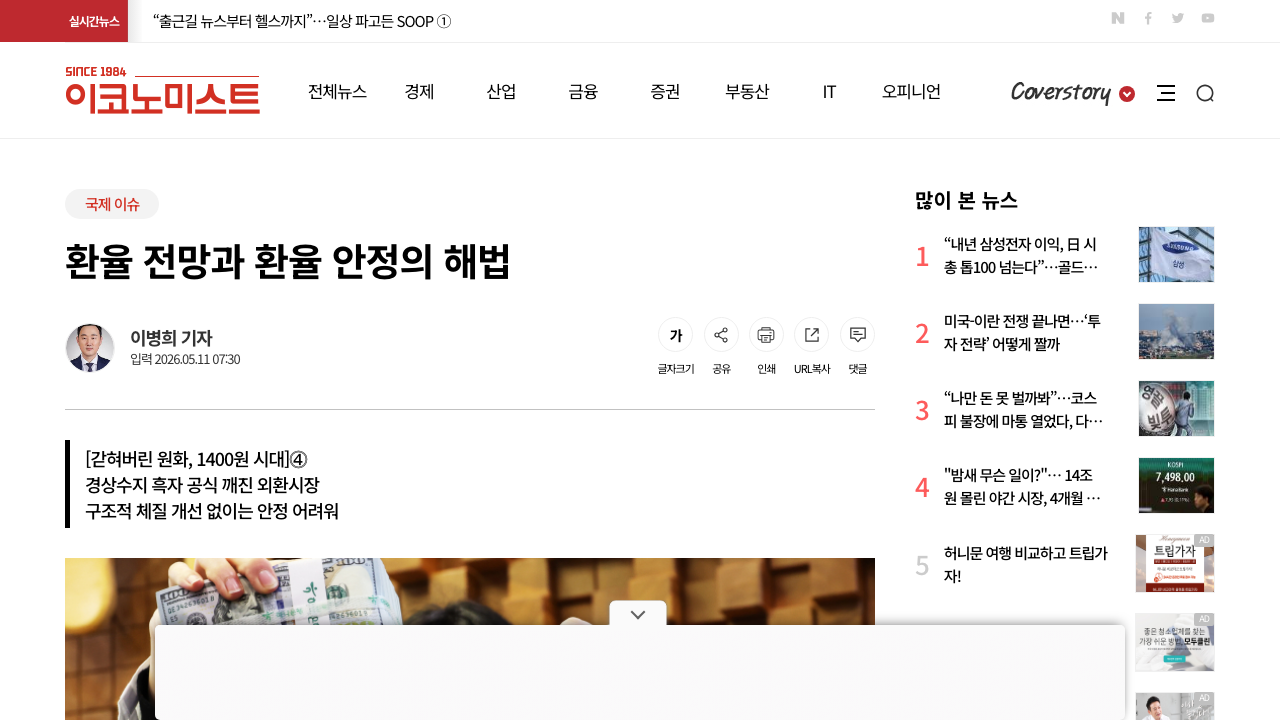Click the 공유 share icon

pyautogui.click(x=721, y=335)
